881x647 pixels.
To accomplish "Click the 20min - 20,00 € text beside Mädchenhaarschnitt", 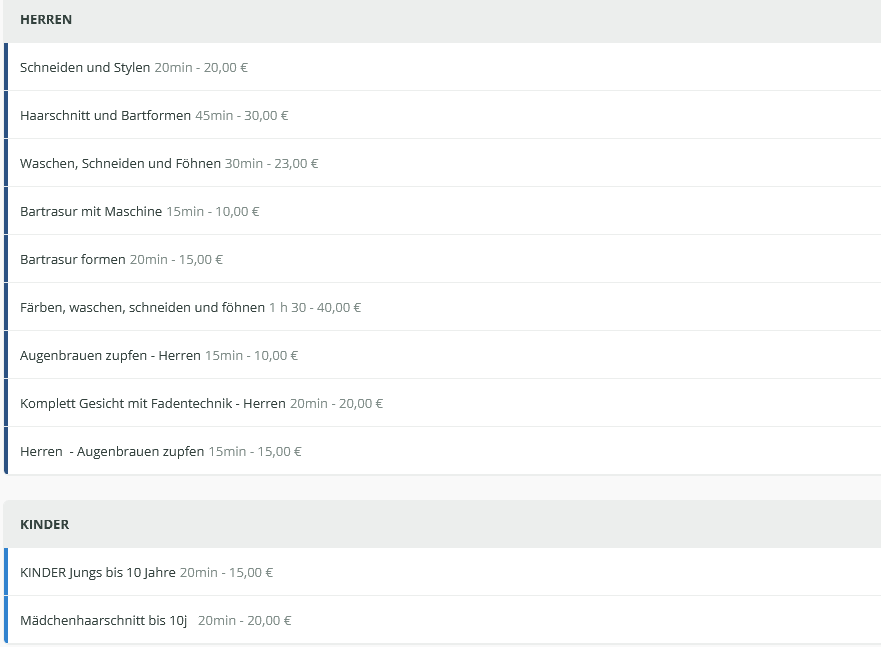I will (x=245, y=621).
